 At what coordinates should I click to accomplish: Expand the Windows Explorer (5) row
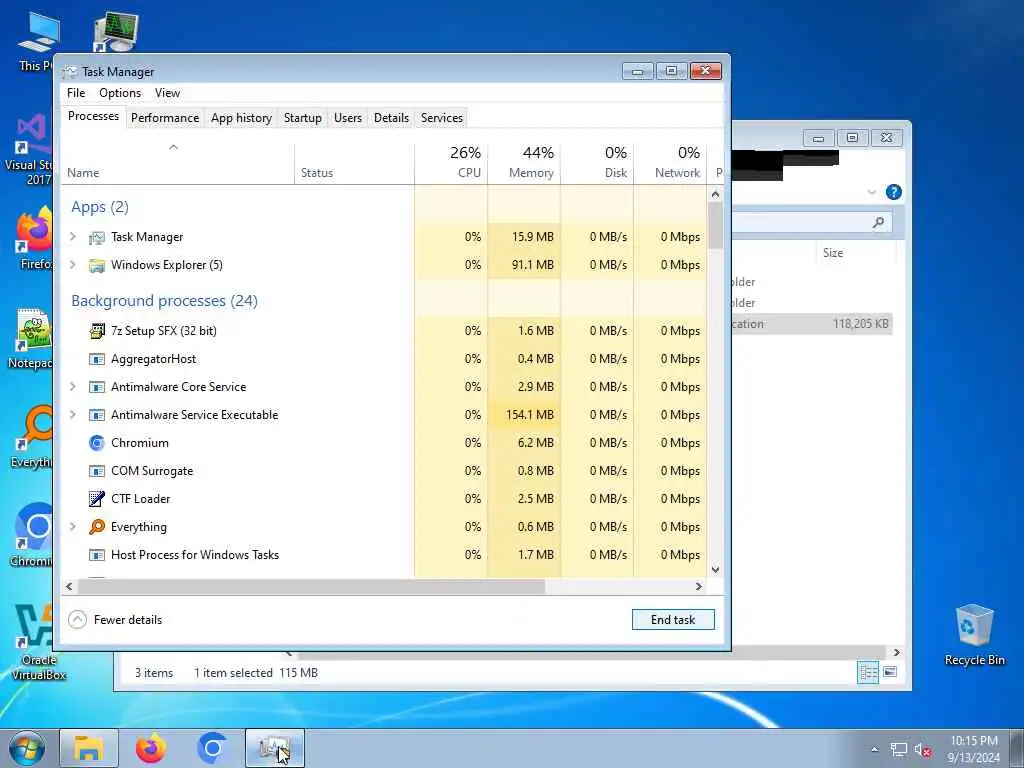pyautogui.click(x=72, y=265)
